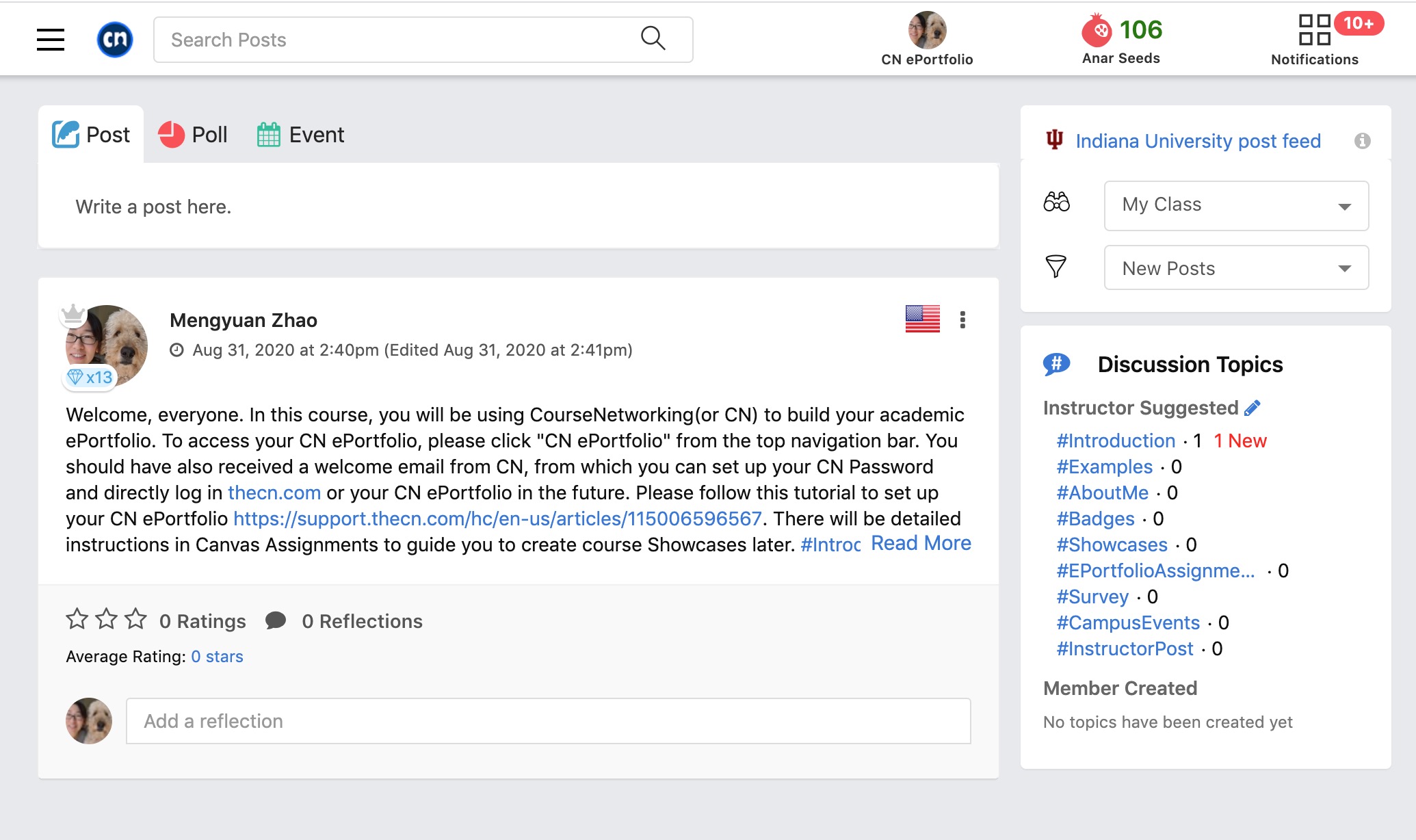This screenshot has width=1416, height=840.
Task: Edit Instructor Suggested topics pencil icon
Action: click(1252, 408)
